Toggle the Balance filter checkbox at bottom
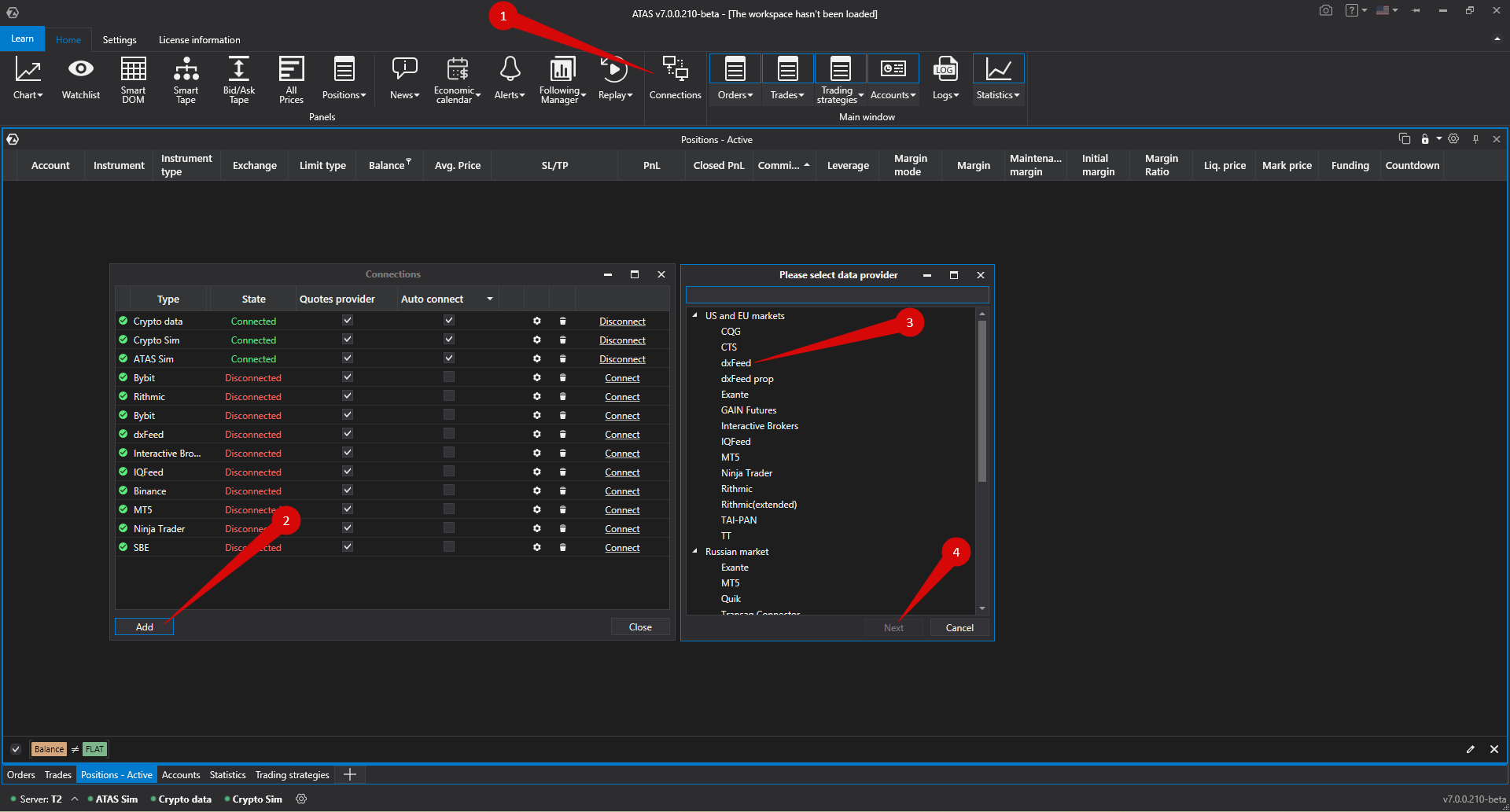The width and height of the screenshot is (1510, 812). [x=16, y=749]
